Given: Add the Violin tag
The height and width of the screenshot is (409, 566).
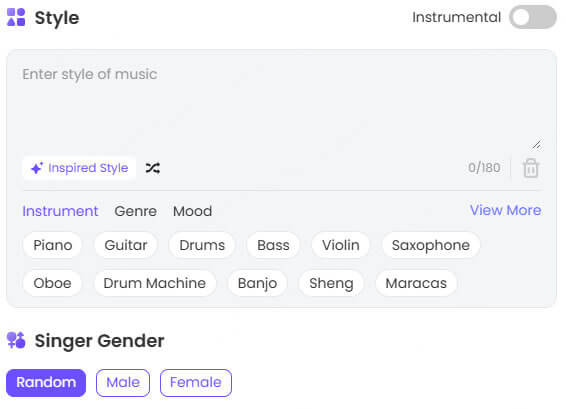Looking at the screenshot, I should [341, 245].
